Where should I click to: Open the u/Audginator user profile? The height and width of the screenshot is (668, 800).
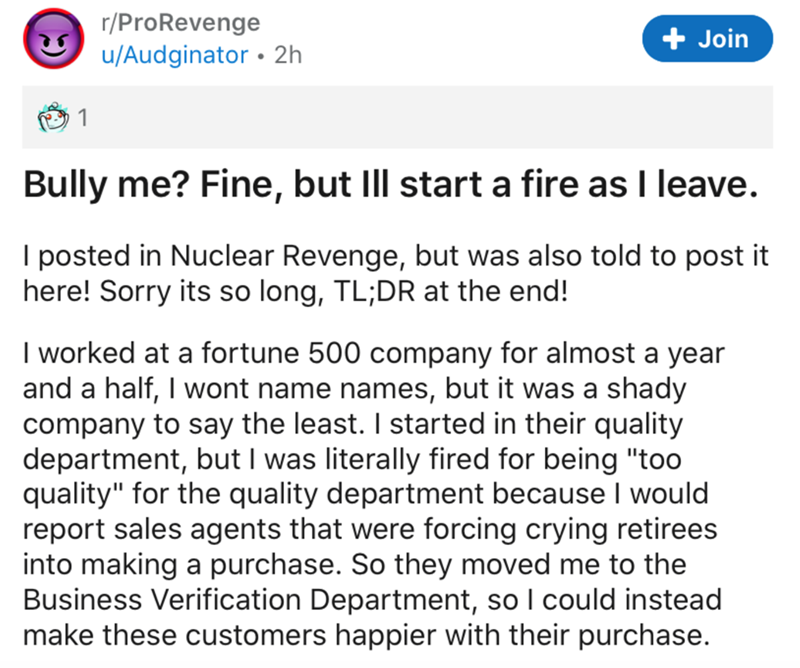coord(174,56)
